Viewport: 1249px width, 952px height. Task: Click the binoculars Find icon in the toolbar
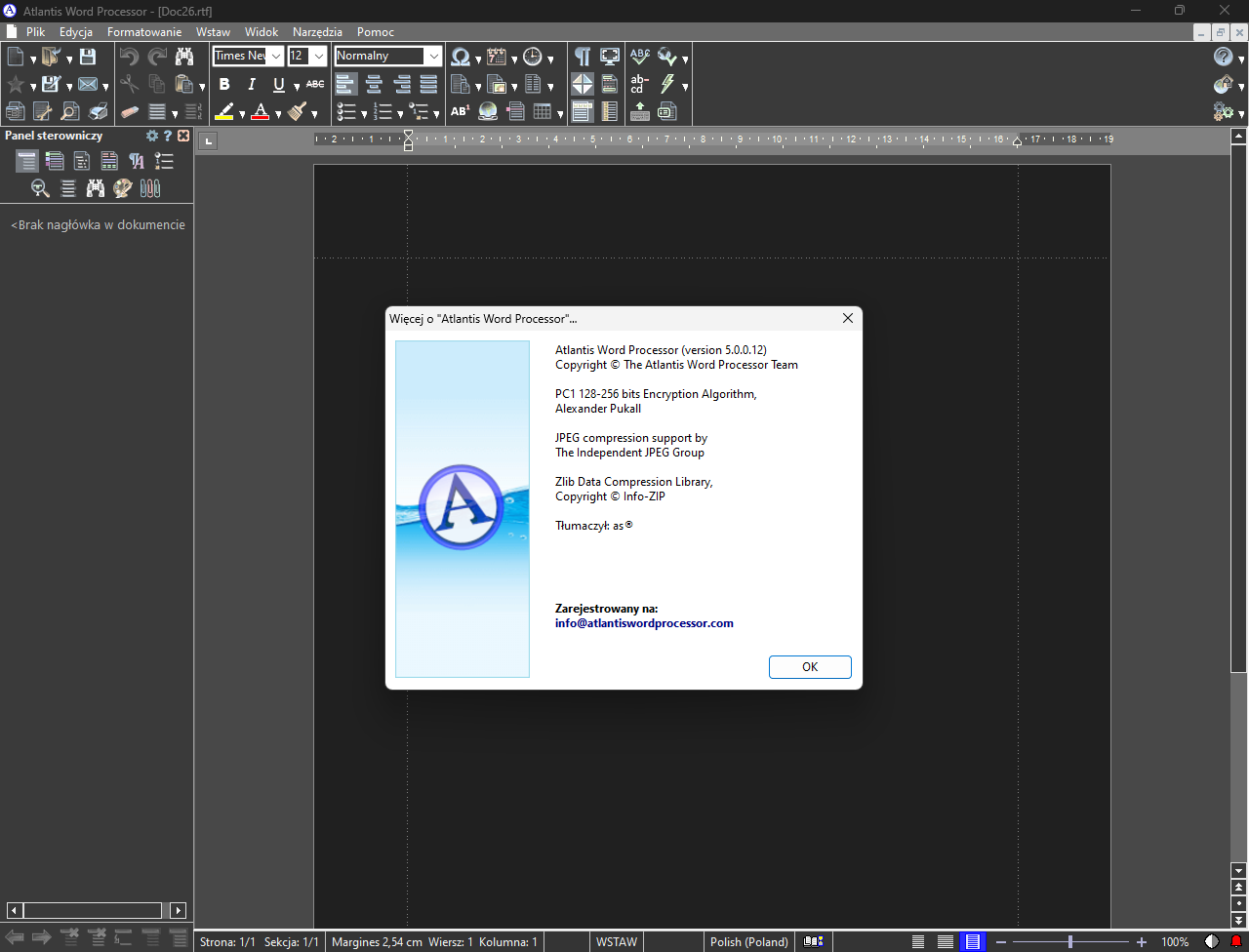click(x=184, y=57)
